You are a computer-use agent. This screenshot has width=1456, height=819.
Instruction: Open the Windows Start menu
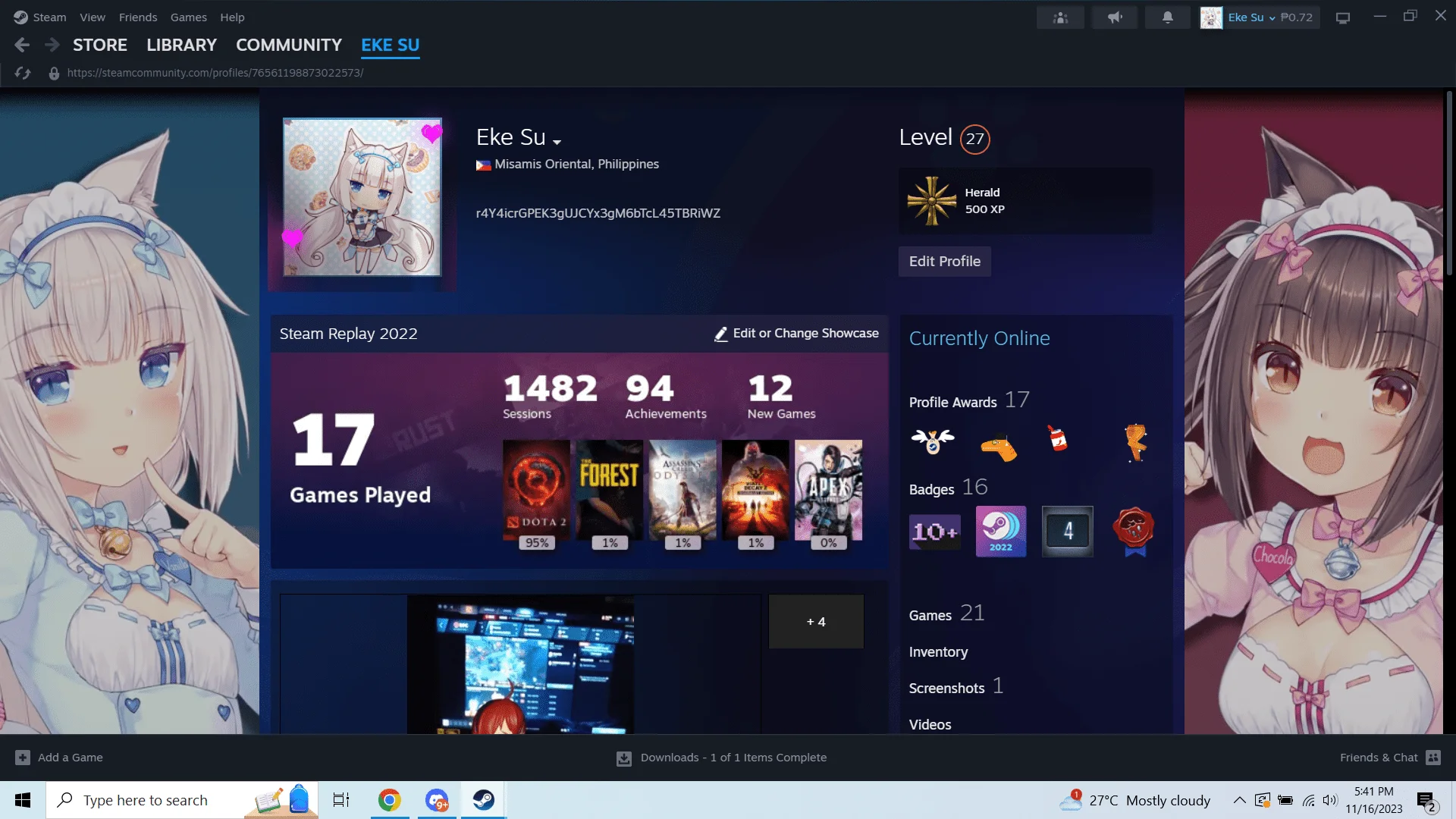(x=23, y=800)
